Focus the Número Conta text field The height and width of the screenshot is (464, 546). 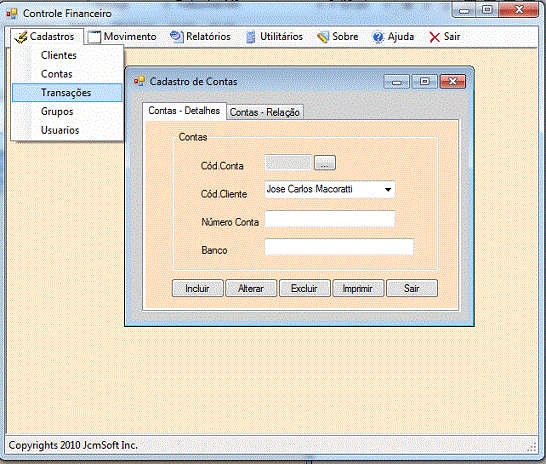coord(330,219)
